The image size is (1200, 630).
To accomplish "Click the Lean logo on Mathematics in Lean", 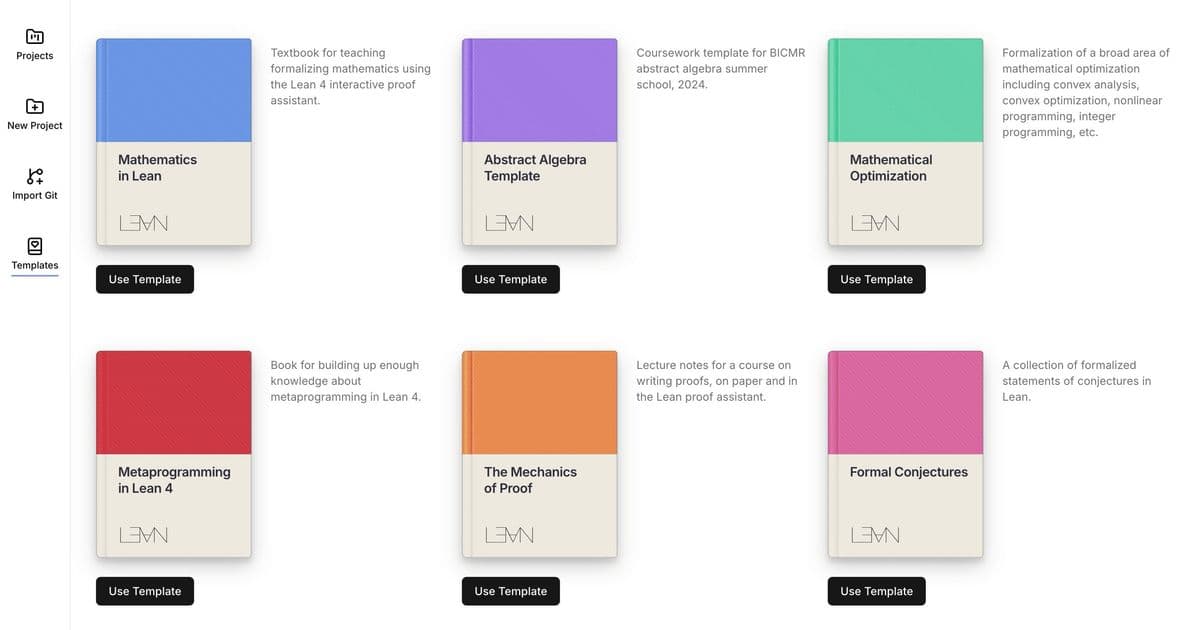I will click(143, 223).
